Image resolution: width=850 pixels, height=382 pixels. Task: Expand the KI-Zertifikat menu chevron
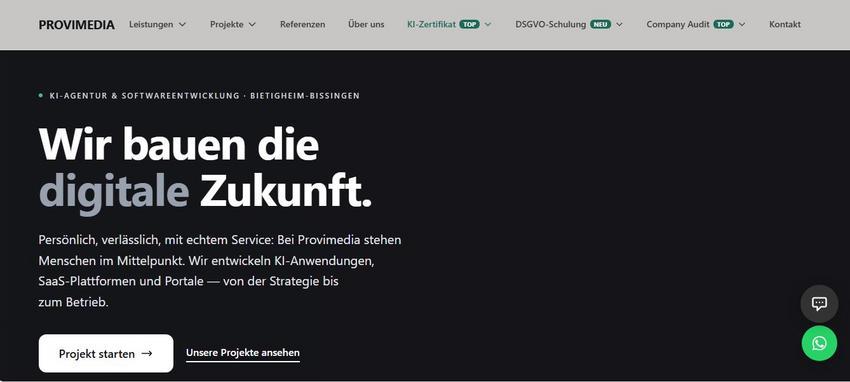tap(488, 24)
